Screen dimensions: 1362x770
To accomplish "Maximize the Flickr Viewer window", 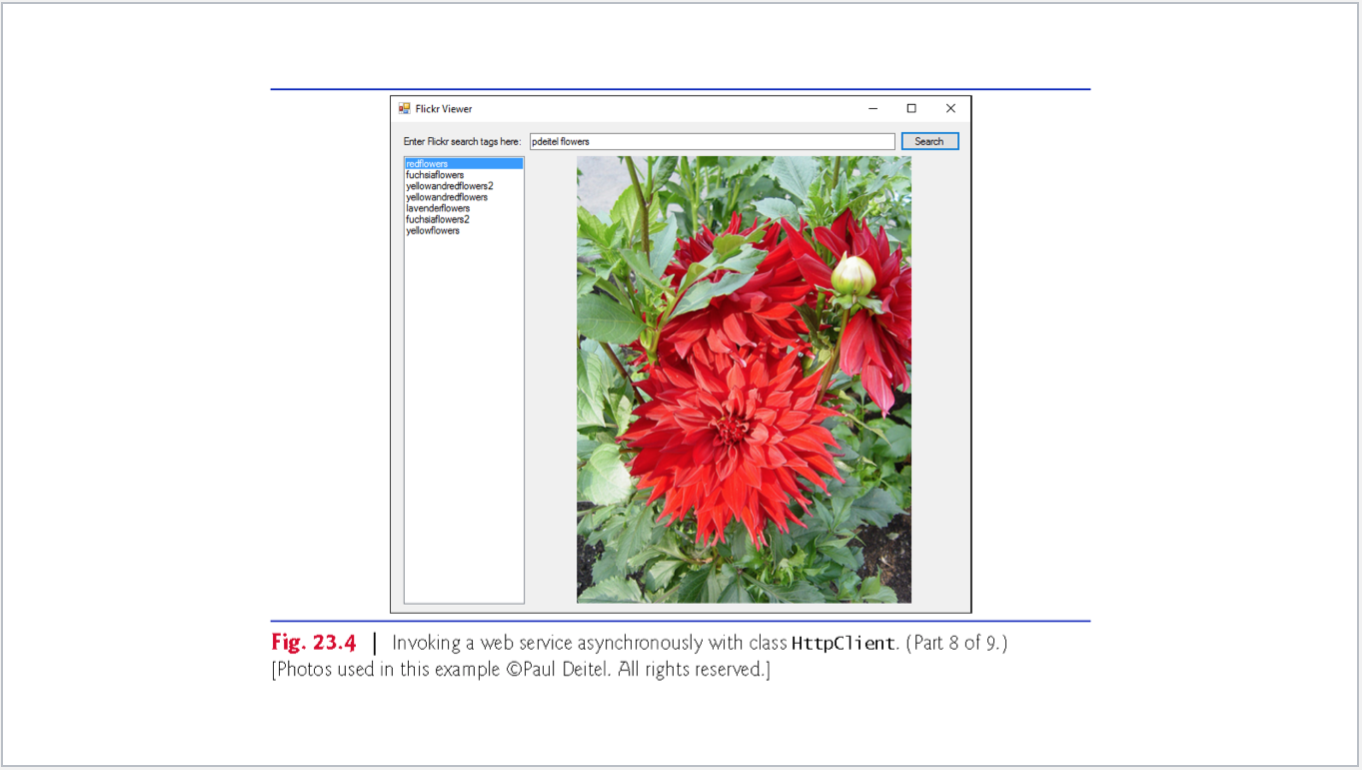I will (911, 107).
